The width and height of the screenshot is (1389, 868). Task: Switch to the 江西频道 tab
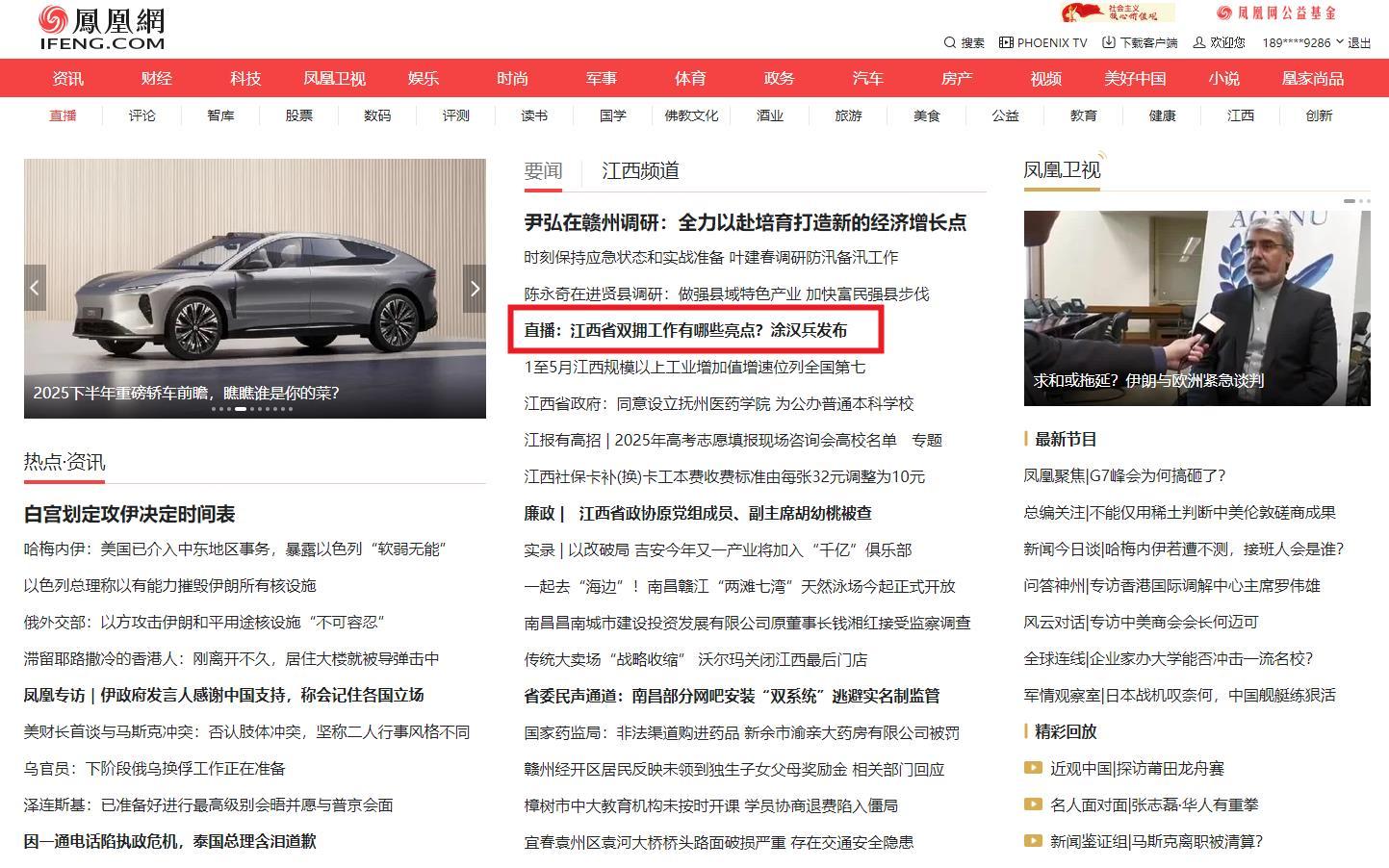point(640,170)
